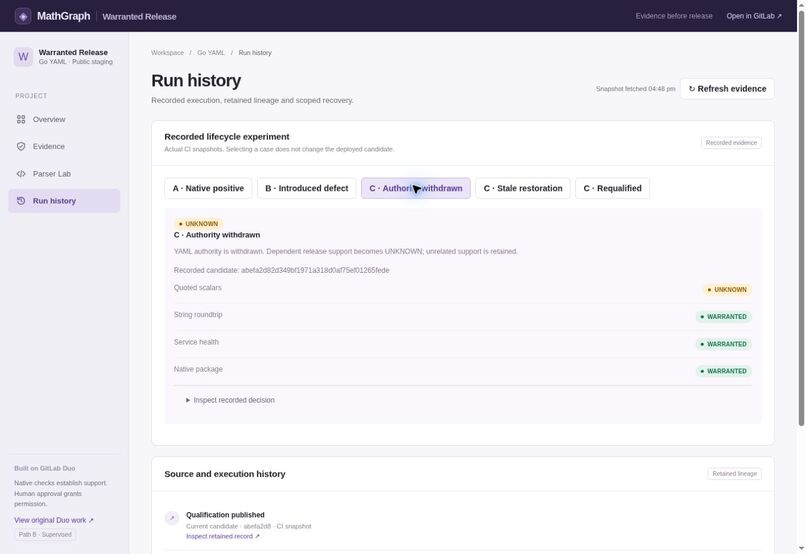Click WARRANTED badge on String roundtrip row
Image resolution: width=806 pixels, height=554 pixels.
click(x=724, y=317)
